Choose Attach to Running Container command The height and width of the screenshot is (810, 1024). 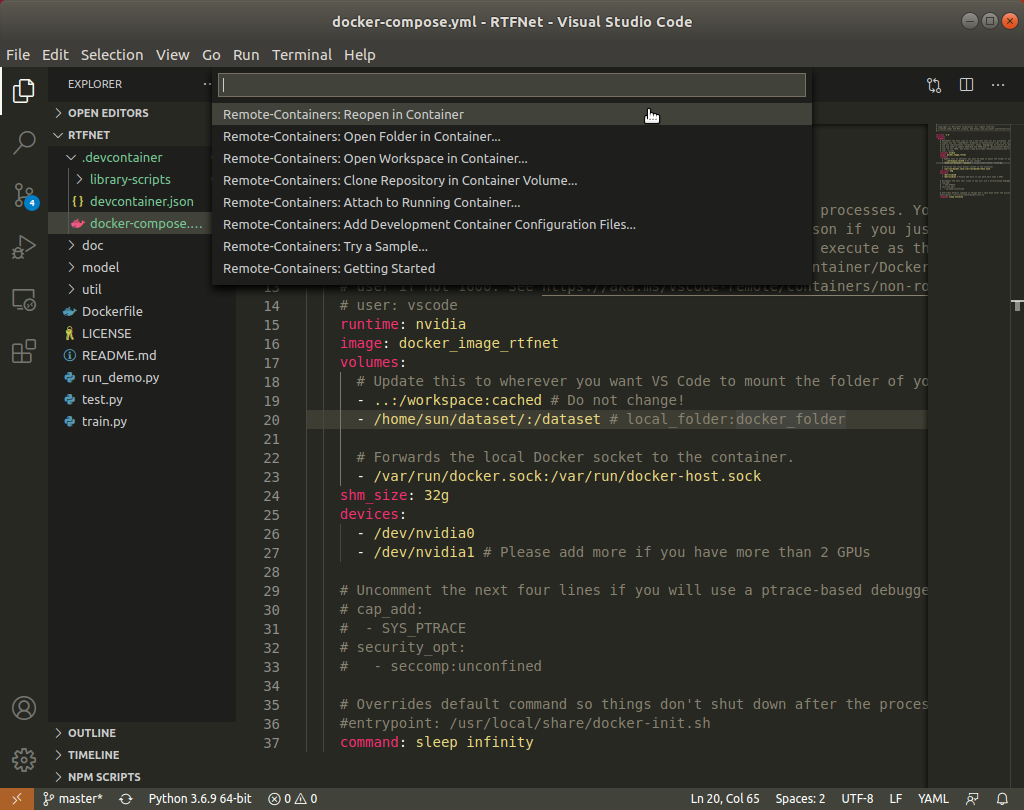pos(512,202)
